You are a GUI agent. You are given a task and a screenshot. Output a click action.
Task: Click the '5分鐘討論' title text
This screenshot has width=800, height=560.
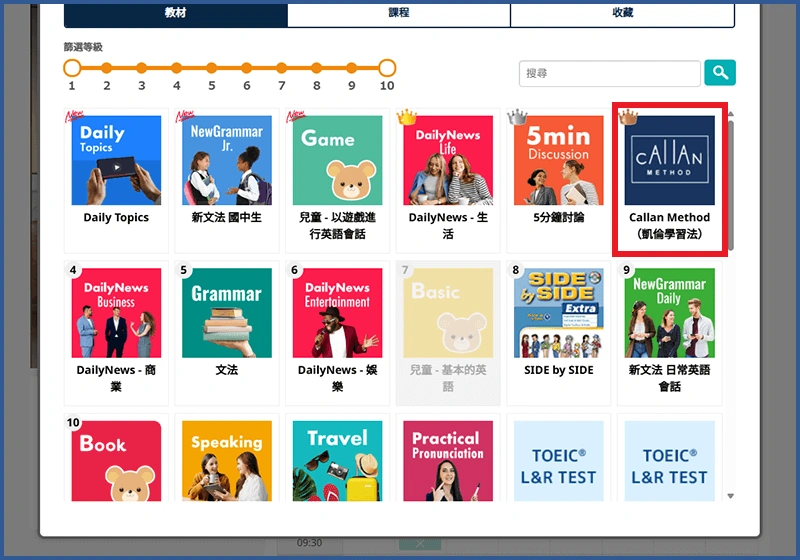559,218
